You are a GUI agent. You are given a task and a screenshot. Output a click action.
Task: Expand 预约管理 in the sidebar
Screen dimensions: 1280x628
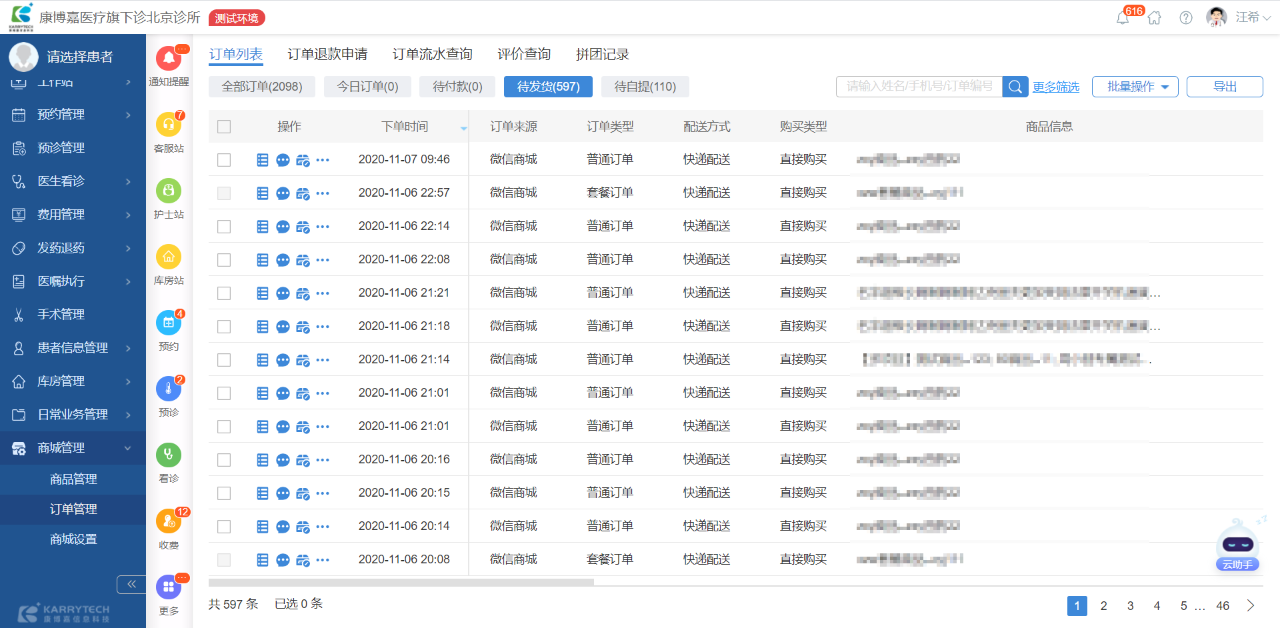click(x=73, y=115)
